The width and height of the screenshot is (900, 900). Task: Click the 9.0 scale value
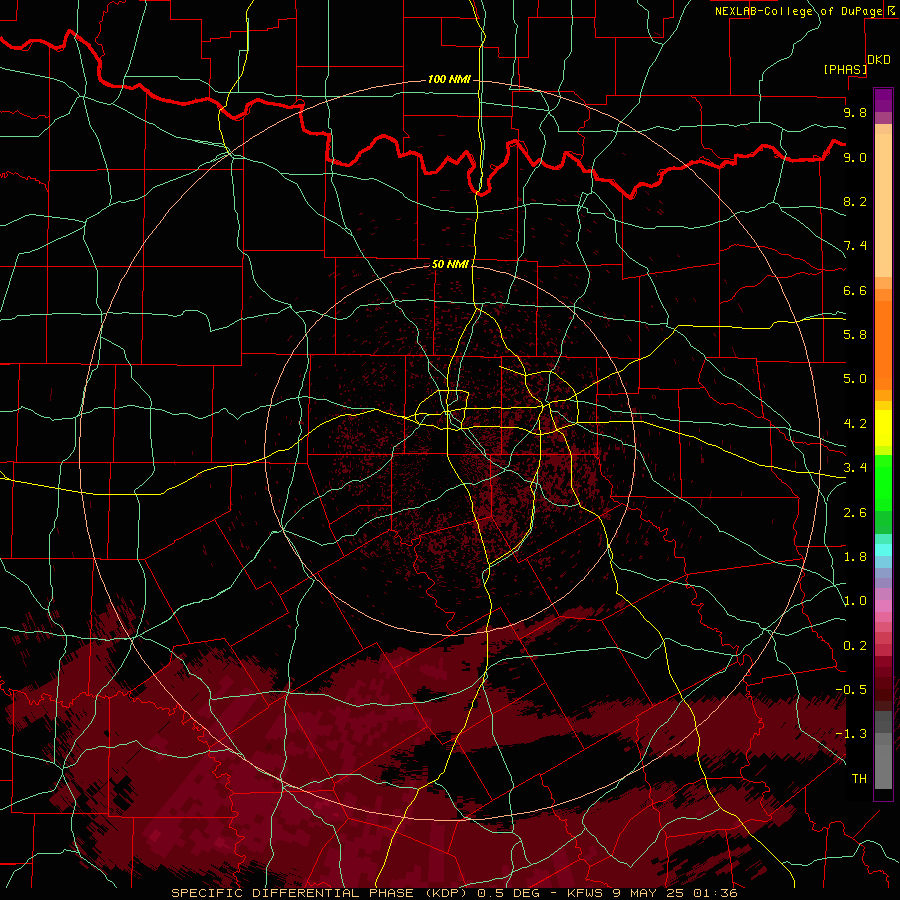[x=855, y=157]
